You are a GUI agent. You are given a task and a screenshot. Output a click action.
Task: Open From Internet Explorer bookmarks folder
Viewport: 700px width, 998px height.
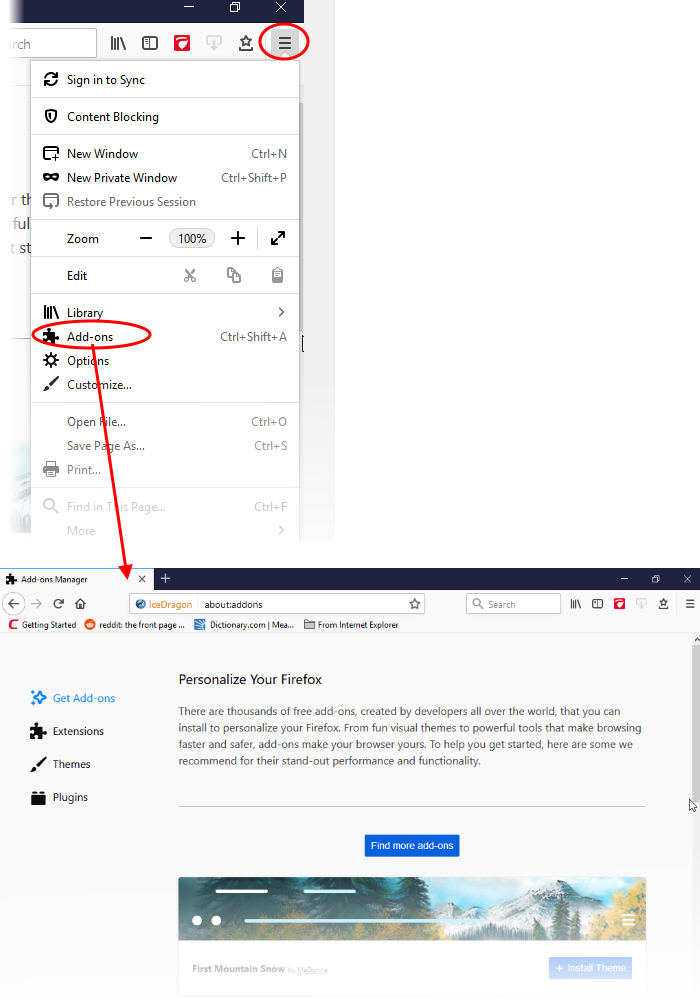pyautogui.click(x=351, y=625)
